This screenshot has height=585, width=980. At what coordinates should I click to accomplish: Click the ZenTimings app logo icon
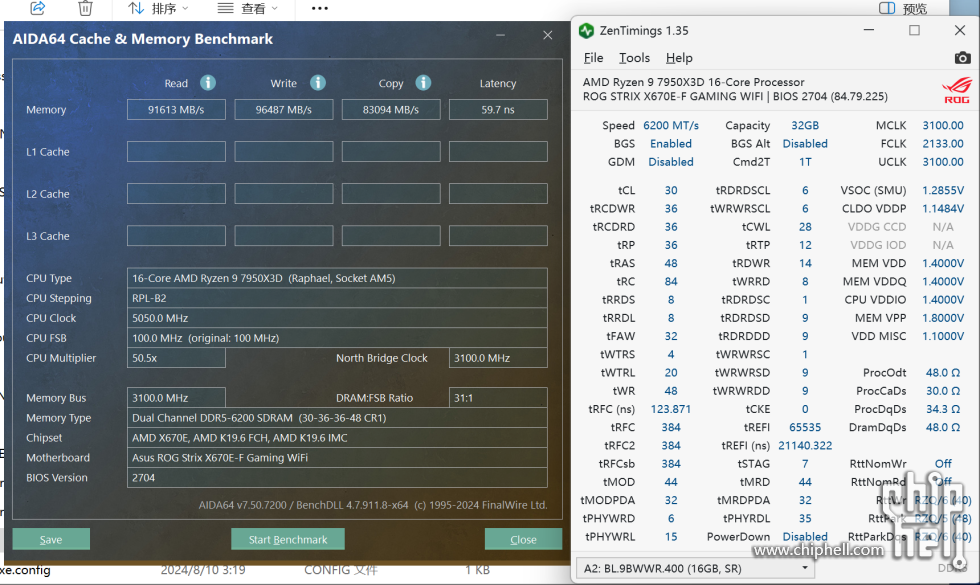click(x=586, y=31)
